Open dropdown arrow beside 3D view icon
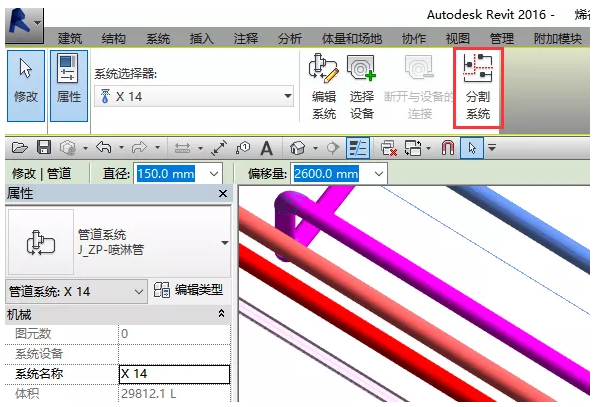The image size is (596, 407). point(315,148)
